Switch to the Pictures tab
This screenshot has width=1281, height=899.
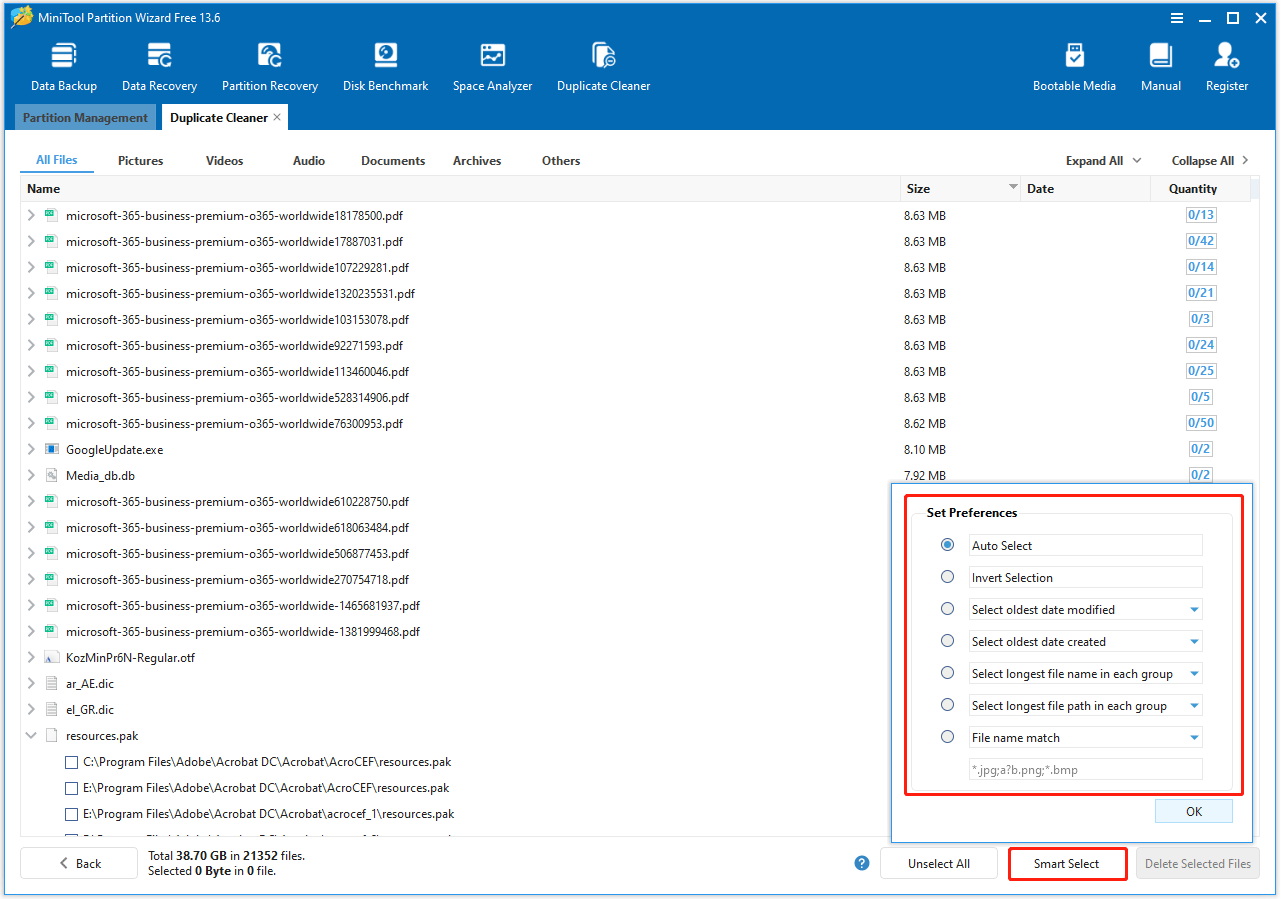pyautogui.click(x=139, y=160)
